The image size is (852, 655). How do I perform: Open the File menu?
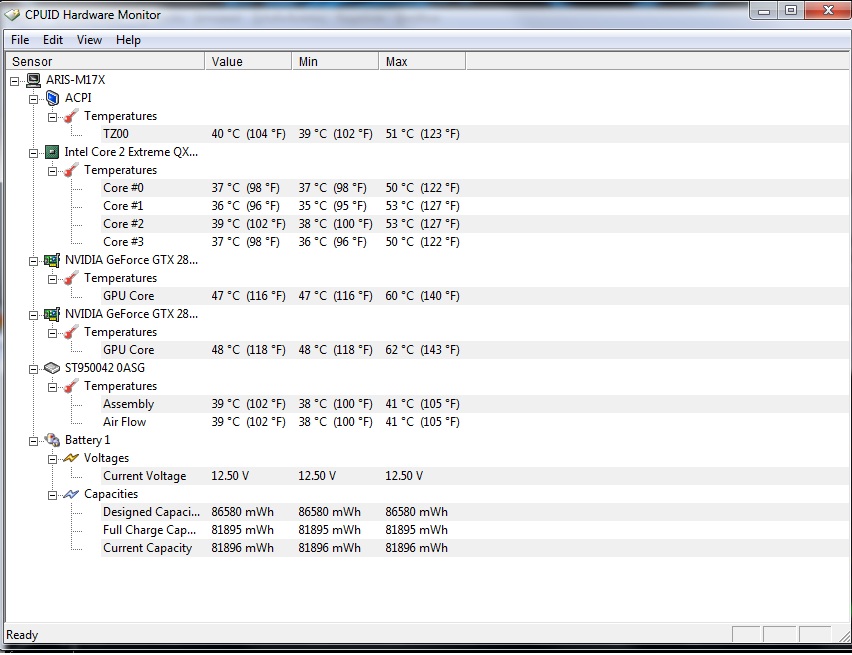[20, 40]
